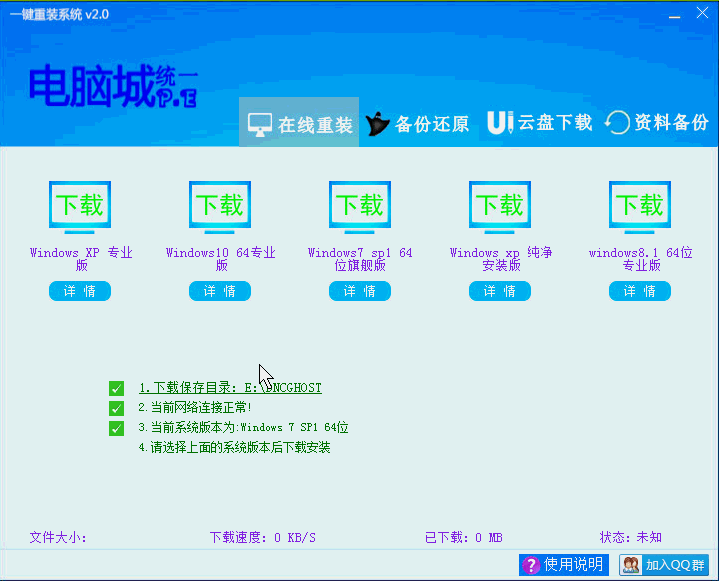Click the 加入QQ群 button

pos(664,564)
